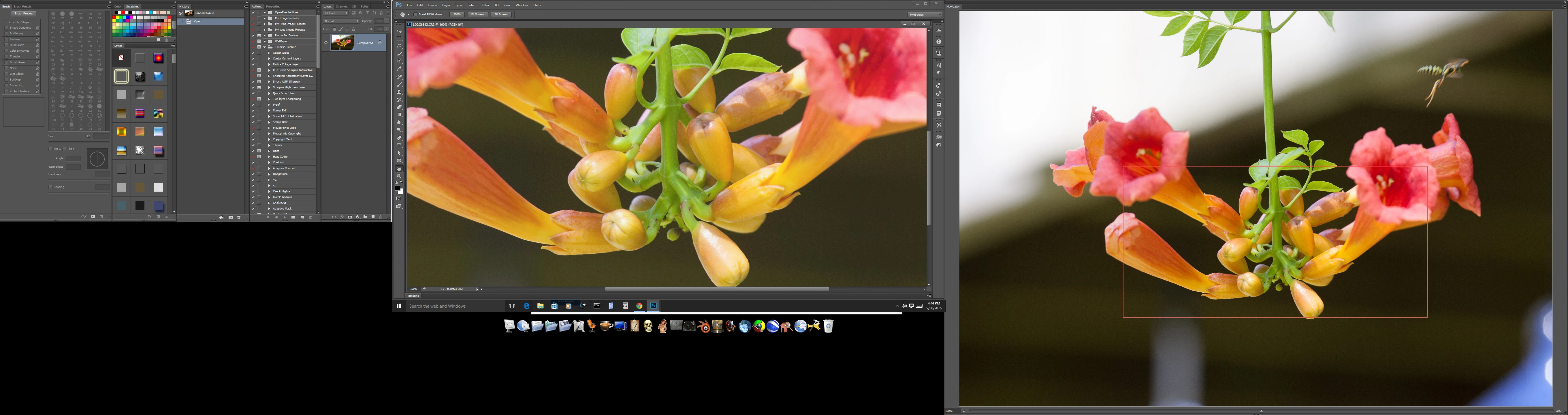Click the Brush Presets button
The width and height of the screenshot is (1568, 415).
click(x=24, y=13)
